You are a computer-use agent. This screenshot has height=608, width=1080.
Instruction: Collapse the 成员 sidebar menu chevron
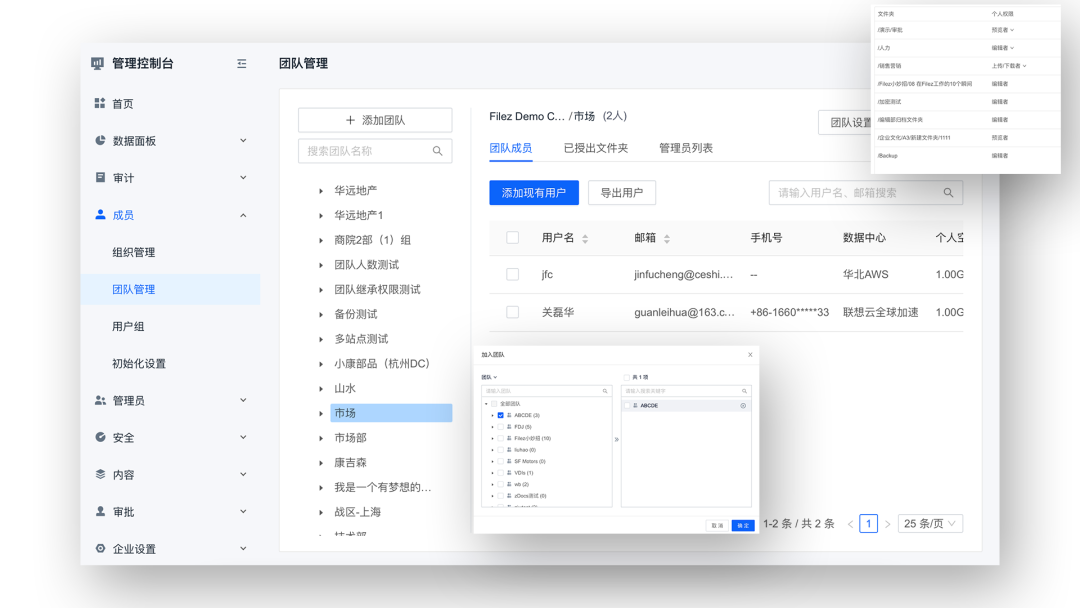click(243, 216)
